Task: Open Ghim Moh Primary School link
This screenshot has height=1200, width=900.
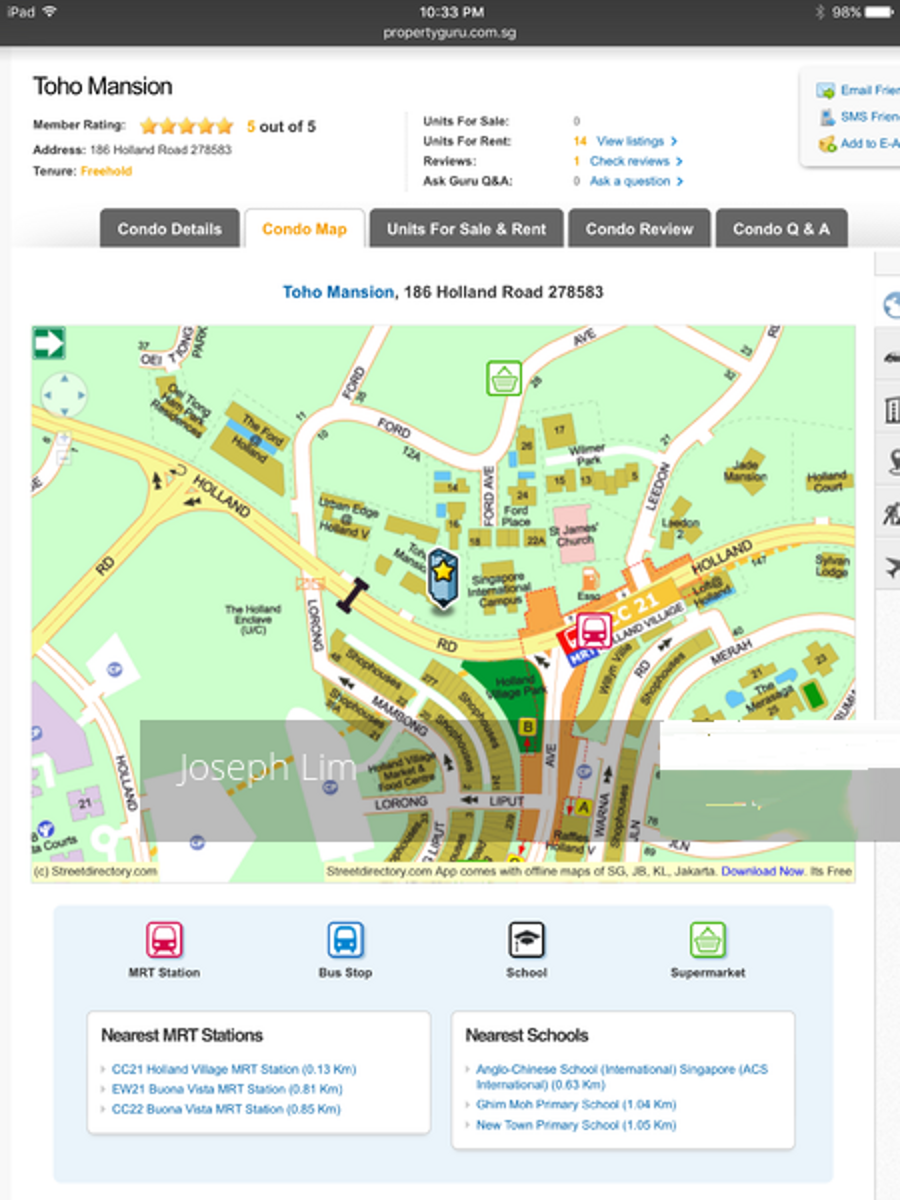Action: pos(576,1105)
